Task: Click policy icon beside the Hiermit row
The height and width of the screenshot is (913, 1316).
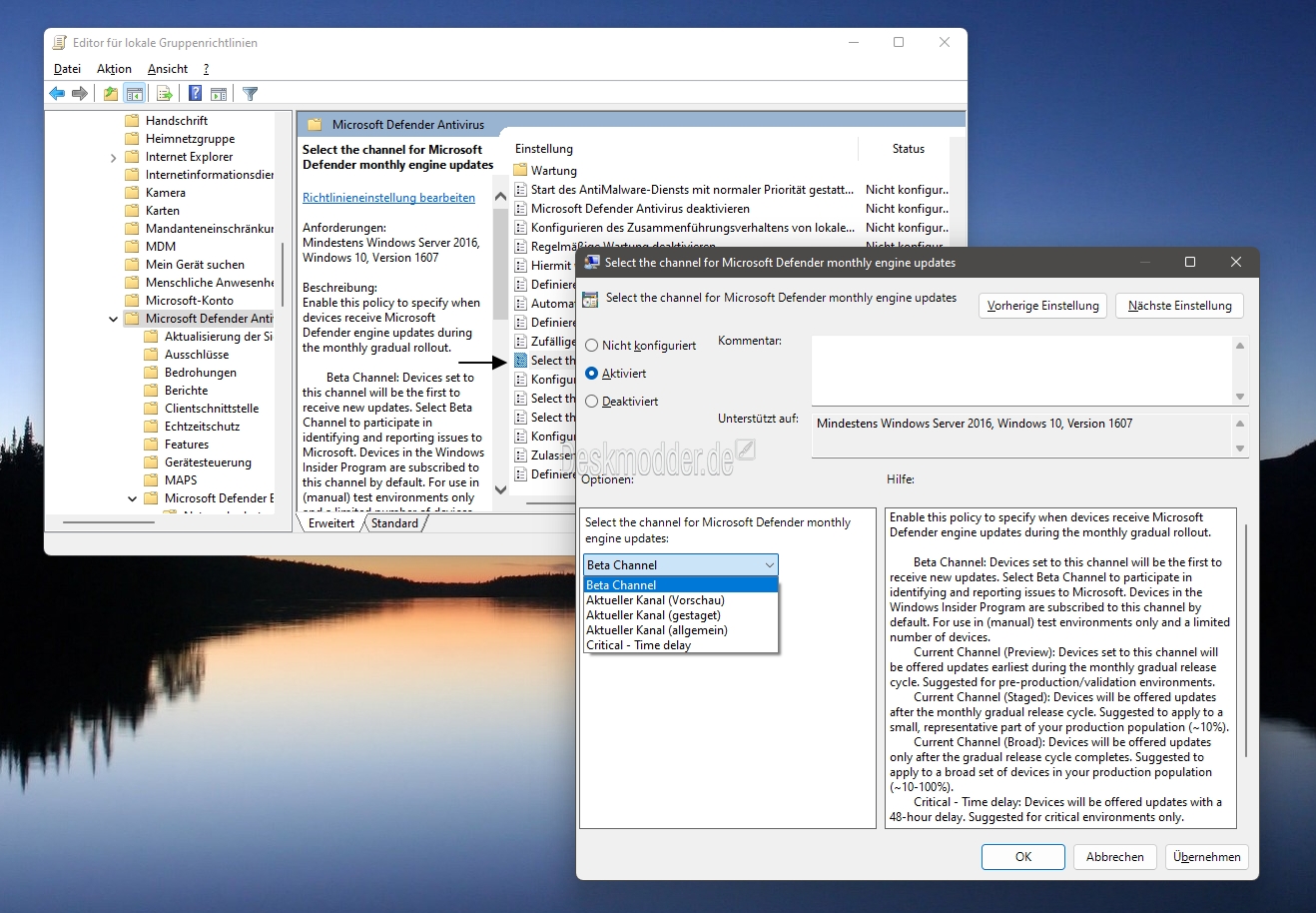Action: (x=520, y=266)
